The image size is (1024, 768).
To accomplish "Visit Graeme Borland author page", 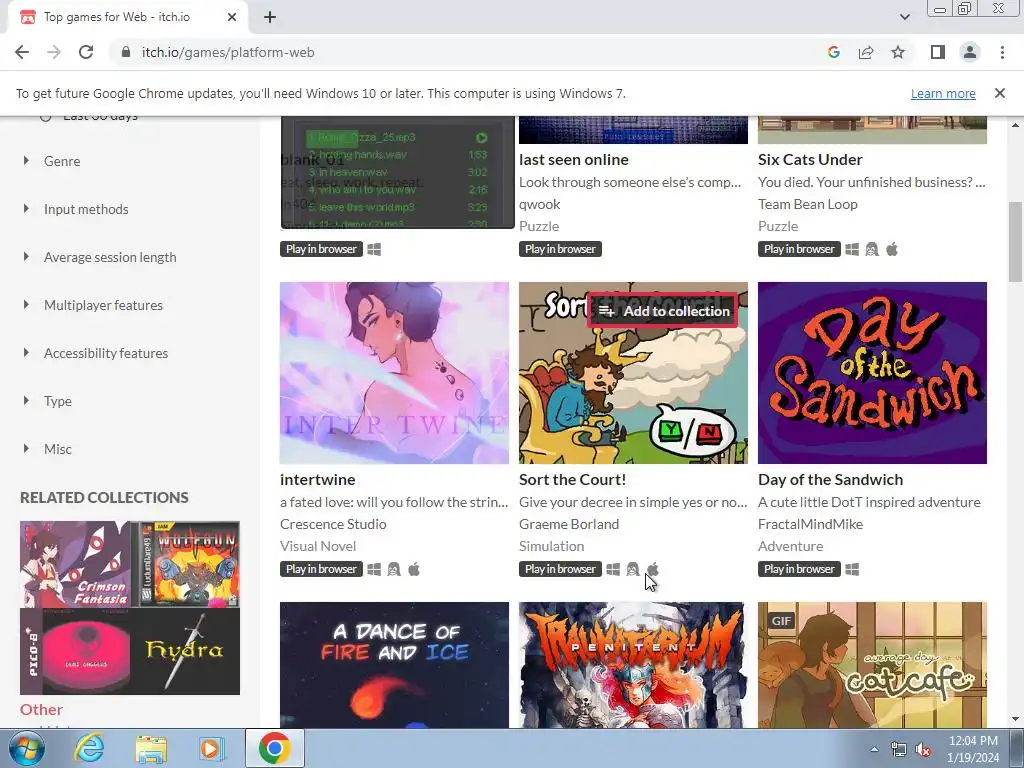I will coord(569,524).
